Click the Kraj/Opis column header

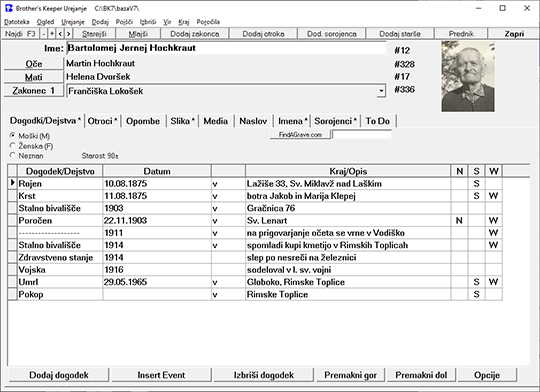348,171
